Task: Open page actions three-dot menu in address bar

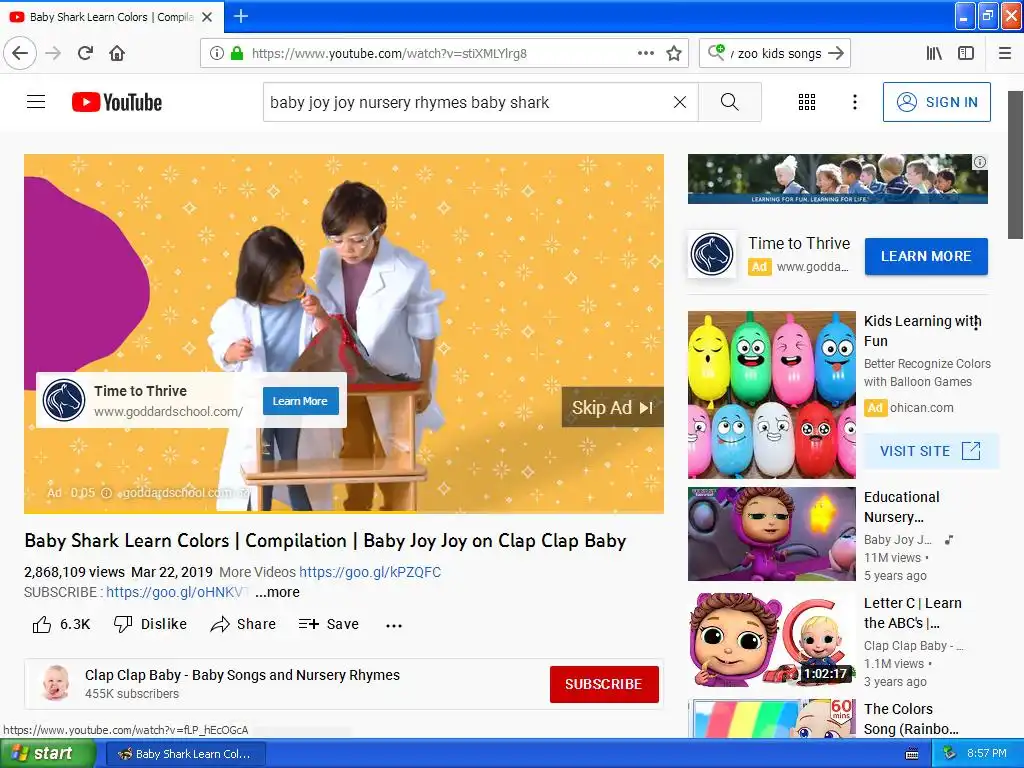Action: pos(645,53)
